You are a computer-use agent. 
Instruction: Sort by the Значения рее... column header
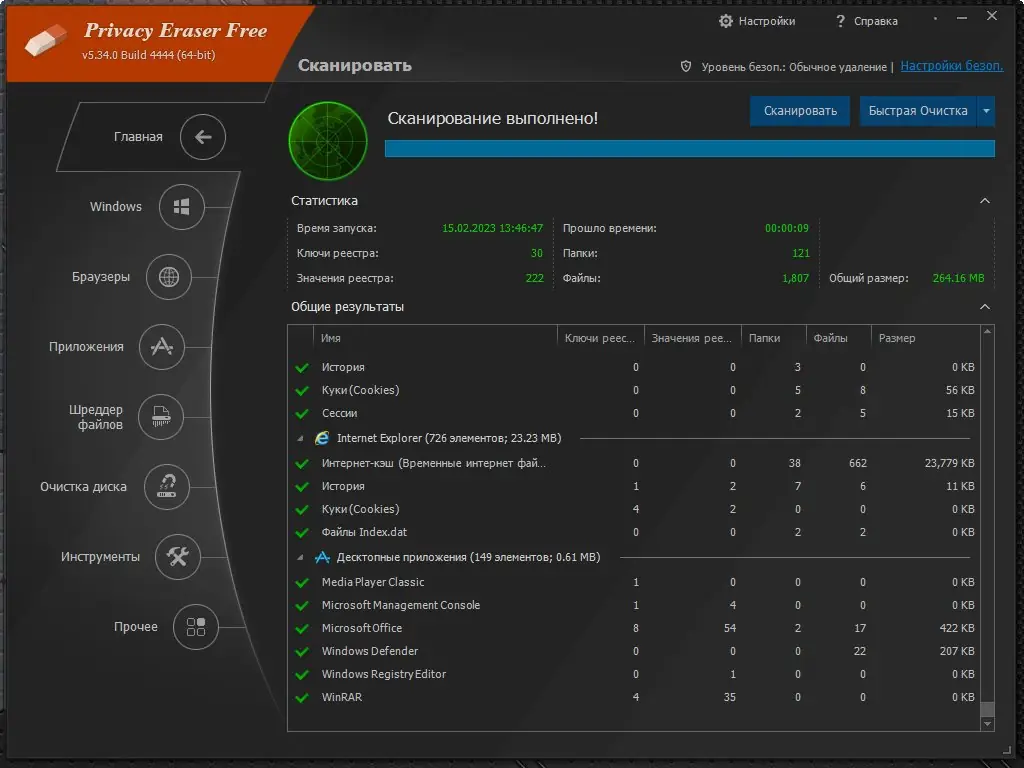click(693, 338)
